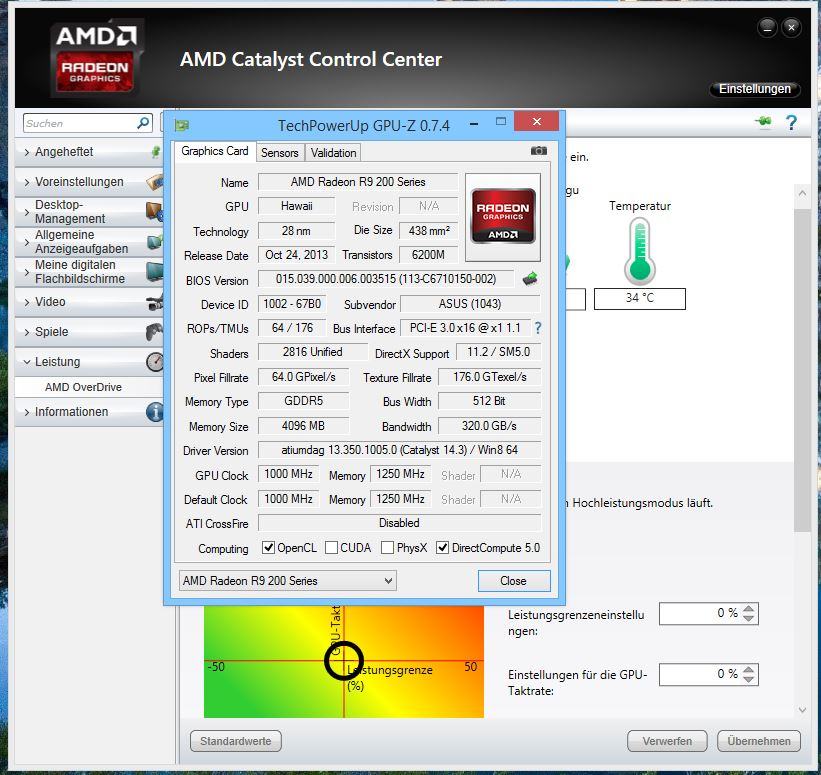Click the Subvendor ASUS (1043) field

470,304
